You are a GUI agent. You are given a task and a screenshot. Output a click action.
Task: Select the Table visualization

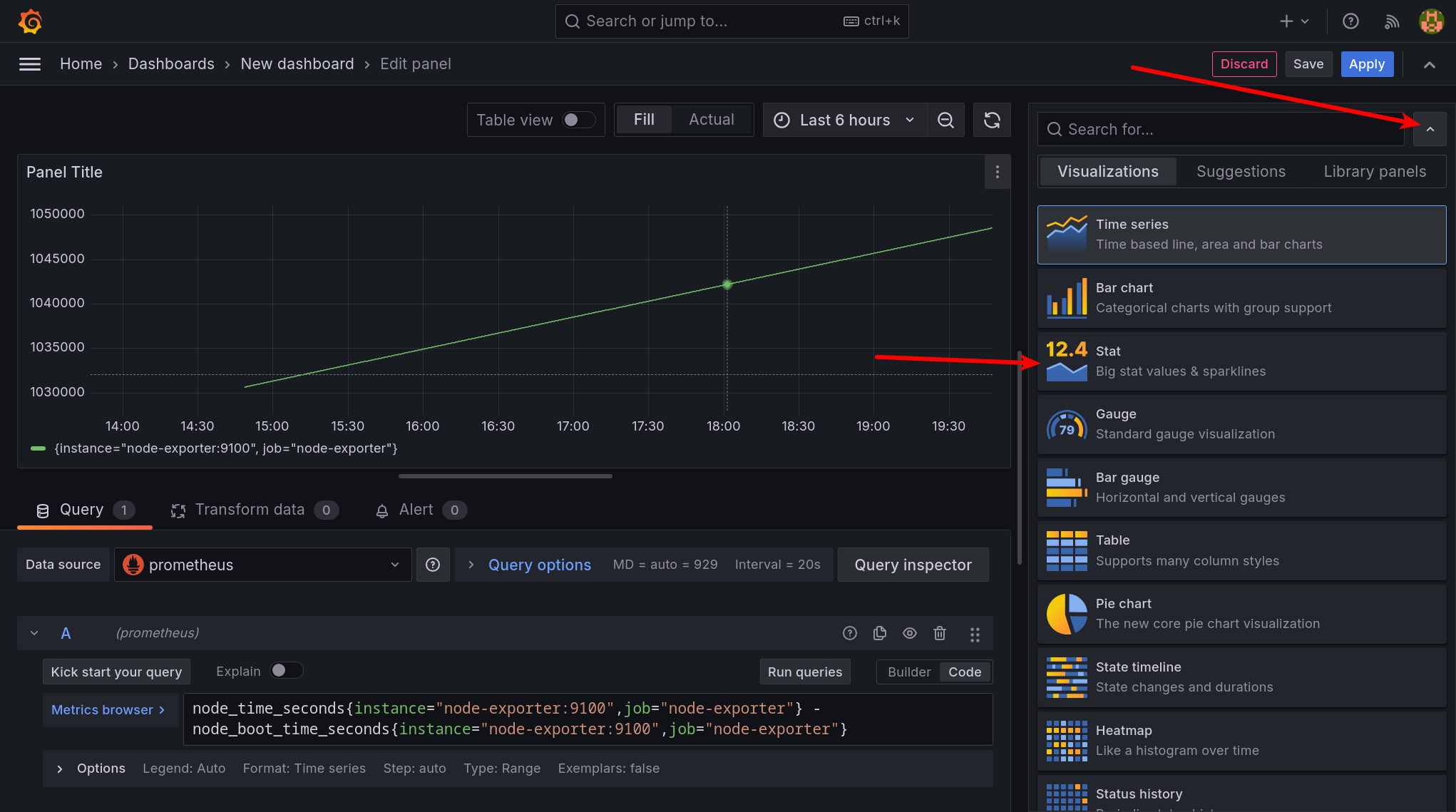[1241, 550]
